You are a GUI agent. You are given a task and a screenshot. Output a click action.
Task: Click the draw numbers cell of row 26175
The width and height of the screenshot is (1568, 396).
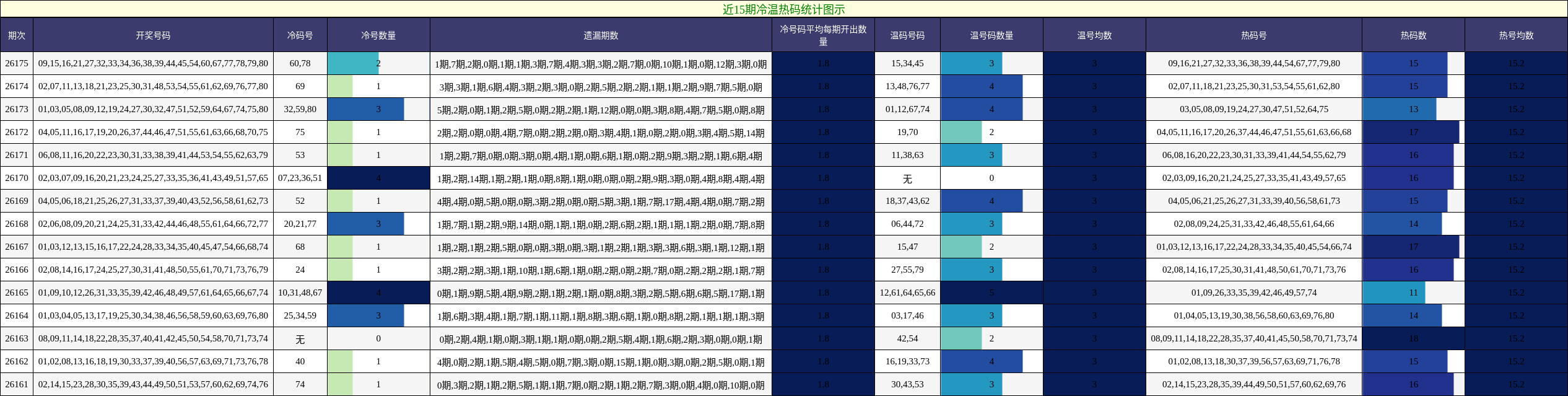153,63
